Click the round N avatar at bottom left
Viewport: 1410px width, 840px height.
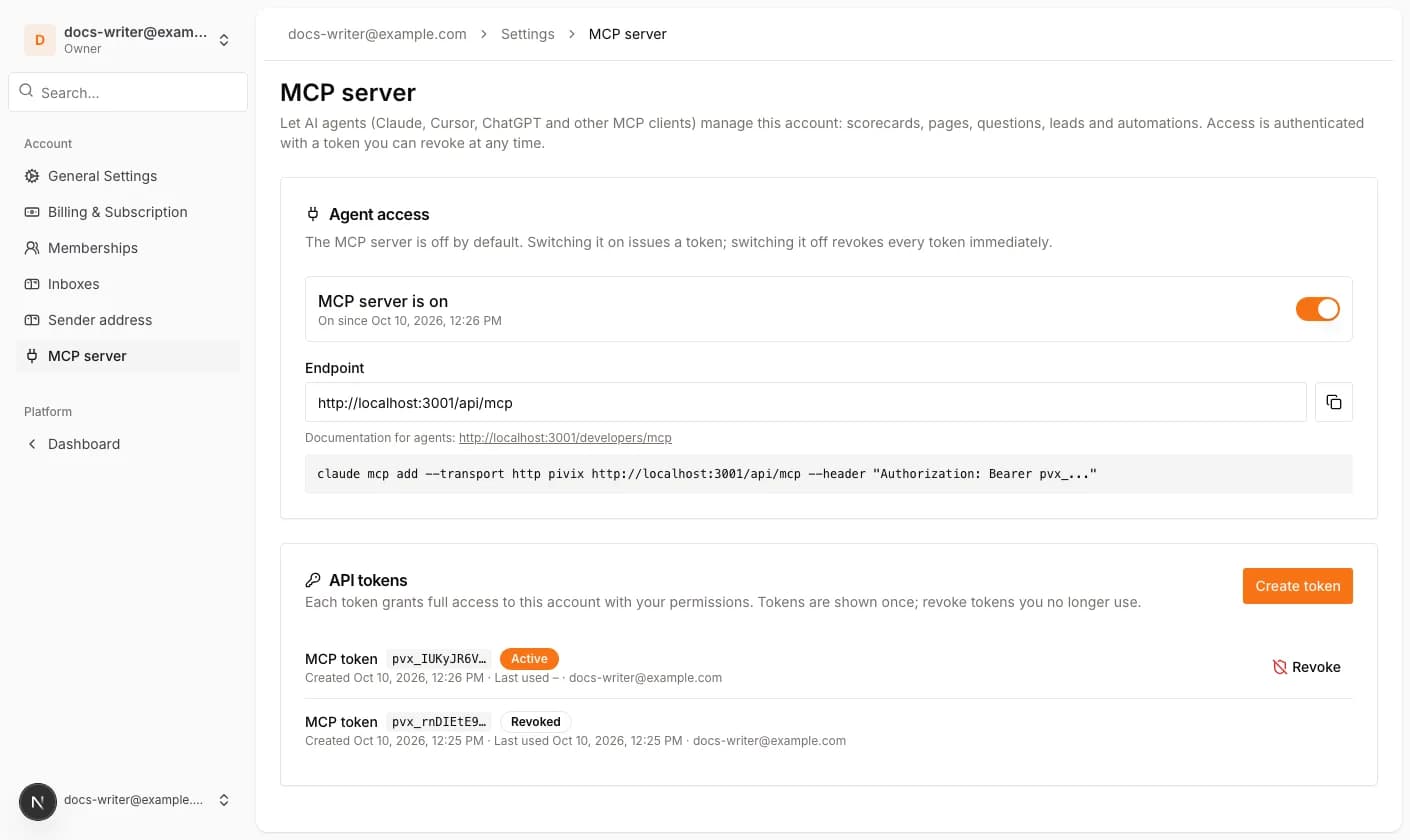point(38,801)
